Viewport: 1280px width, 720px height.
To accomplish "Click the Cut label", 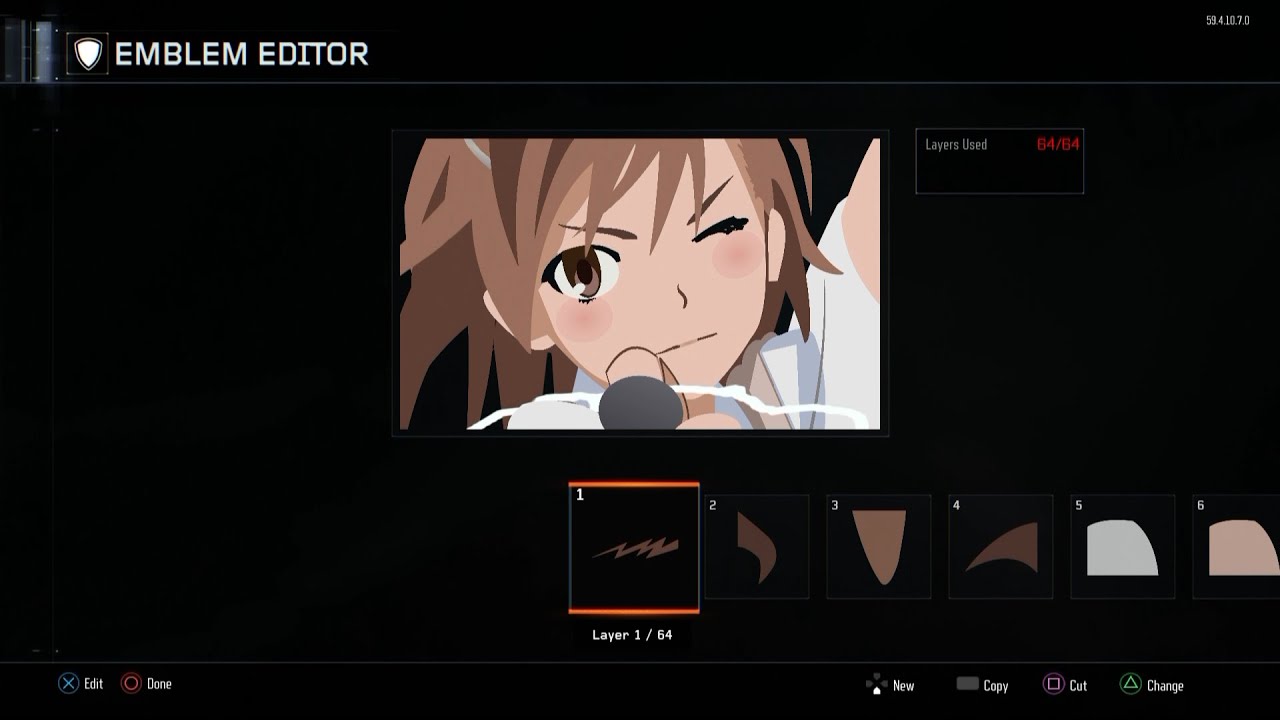I will click(1078, 686).
